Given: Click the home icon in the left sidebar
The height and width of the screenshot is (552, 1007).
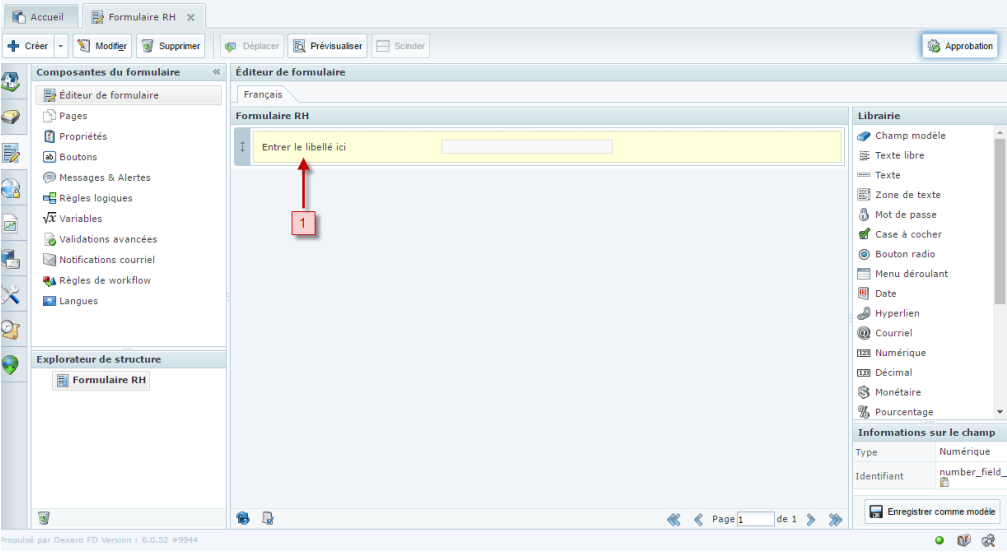Looking at the screenshot, I should 10,82.
